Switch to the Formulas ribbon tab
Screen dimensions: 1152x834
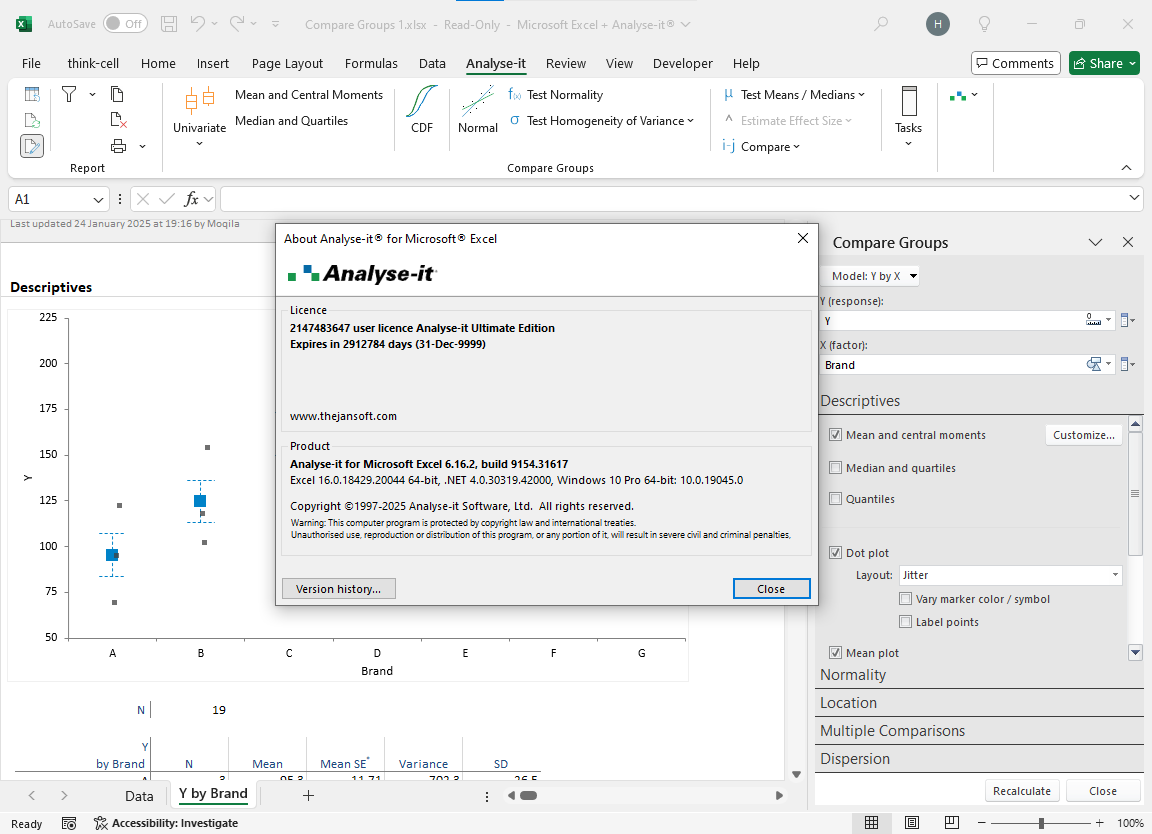[x=371, y=63]
